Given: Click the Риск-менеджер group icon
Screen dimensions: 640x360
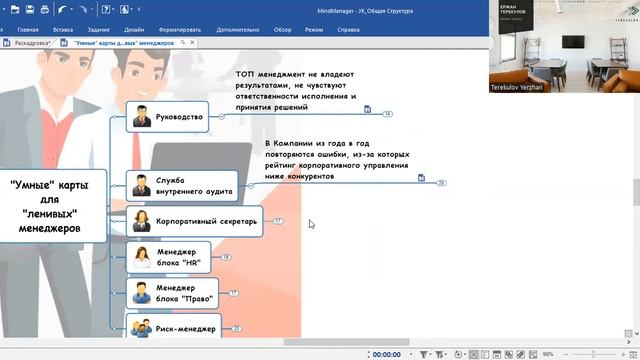Looking at the screenshot, I should [141, 328].
